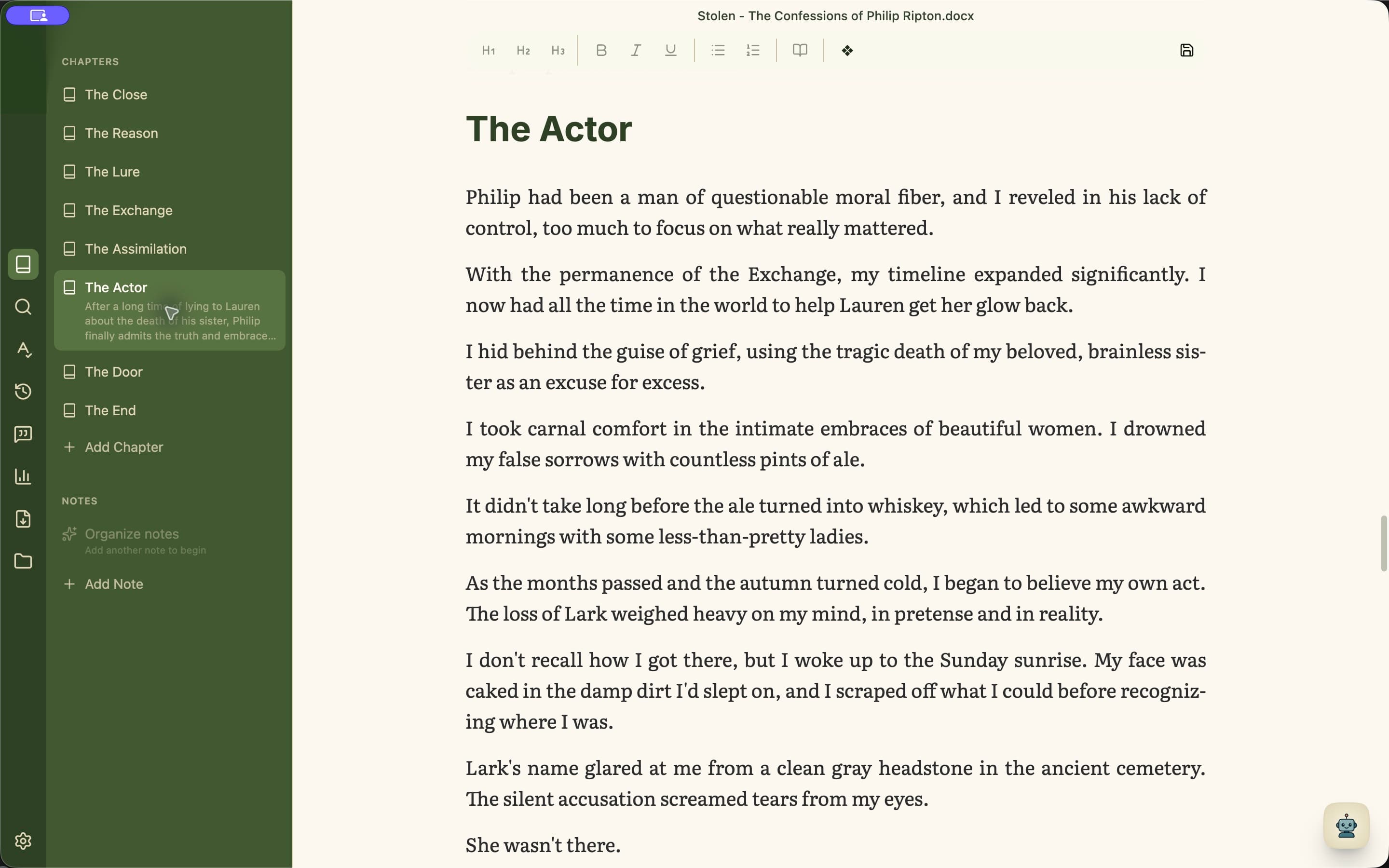The width and height of the screenshot is (1389, 868).
Task: Open version history sidebar icon
Action: pyautogui.click(x=23, y=392)
